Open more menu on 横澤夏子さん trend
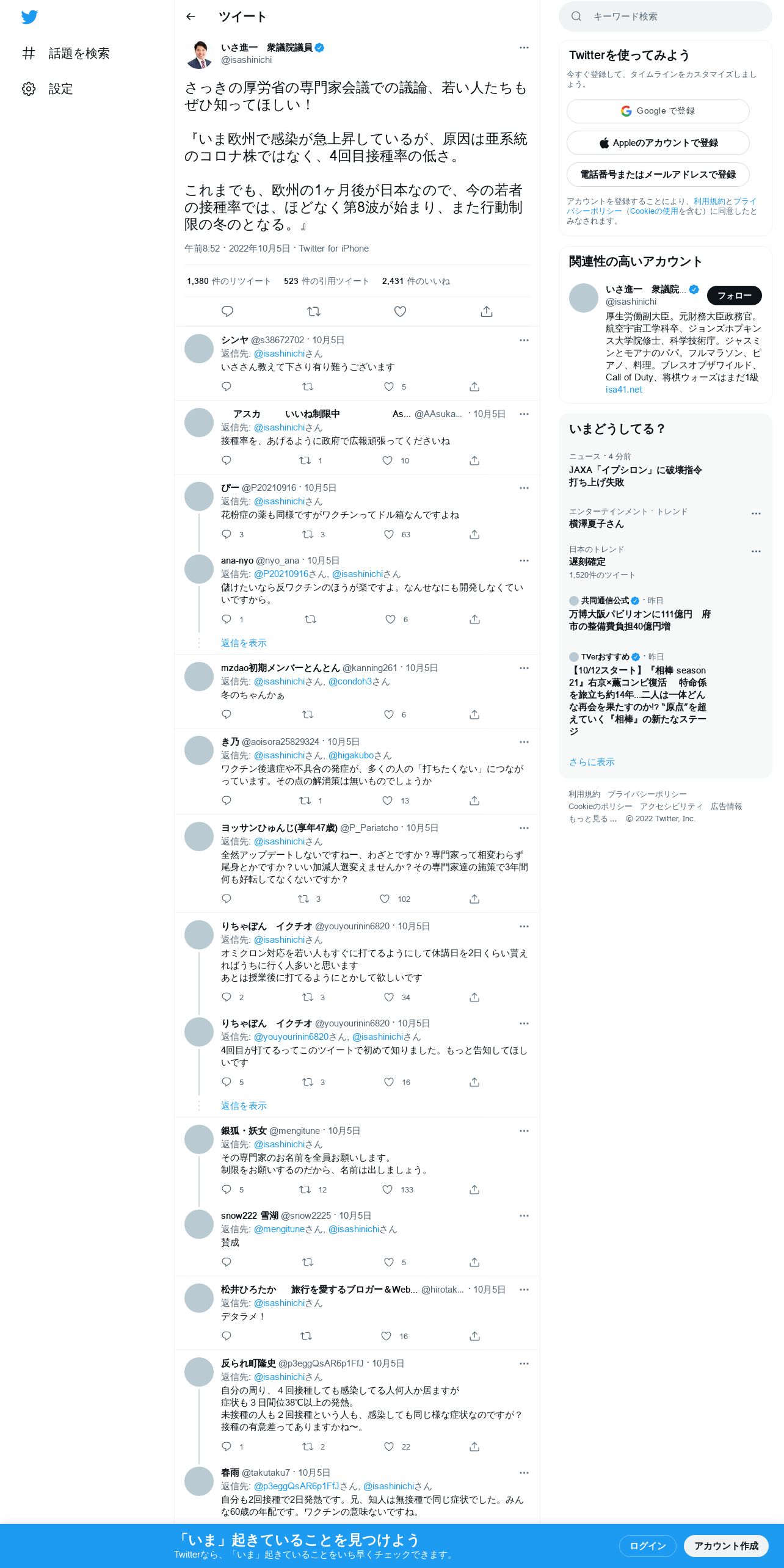 click(x=756, y=514)
